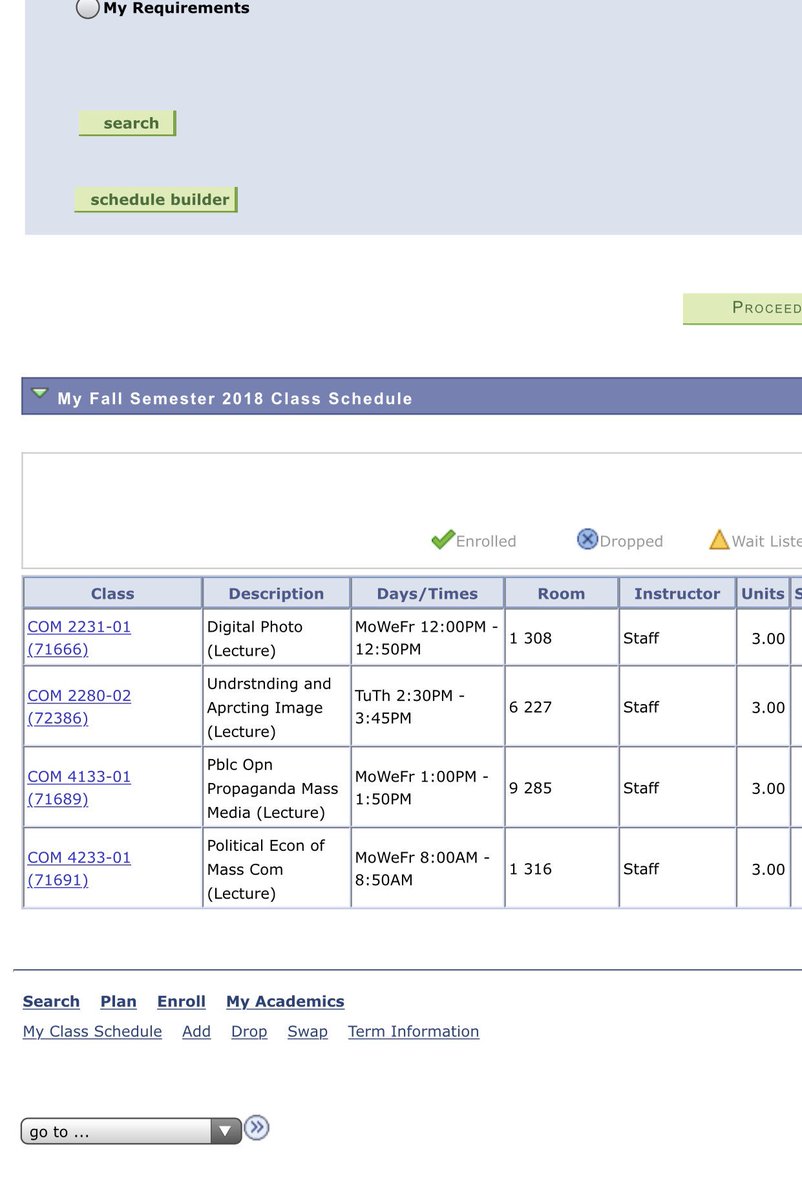802x1200 pixels.
Task: Click the Class column header
Action: click(x=112, y=593)
